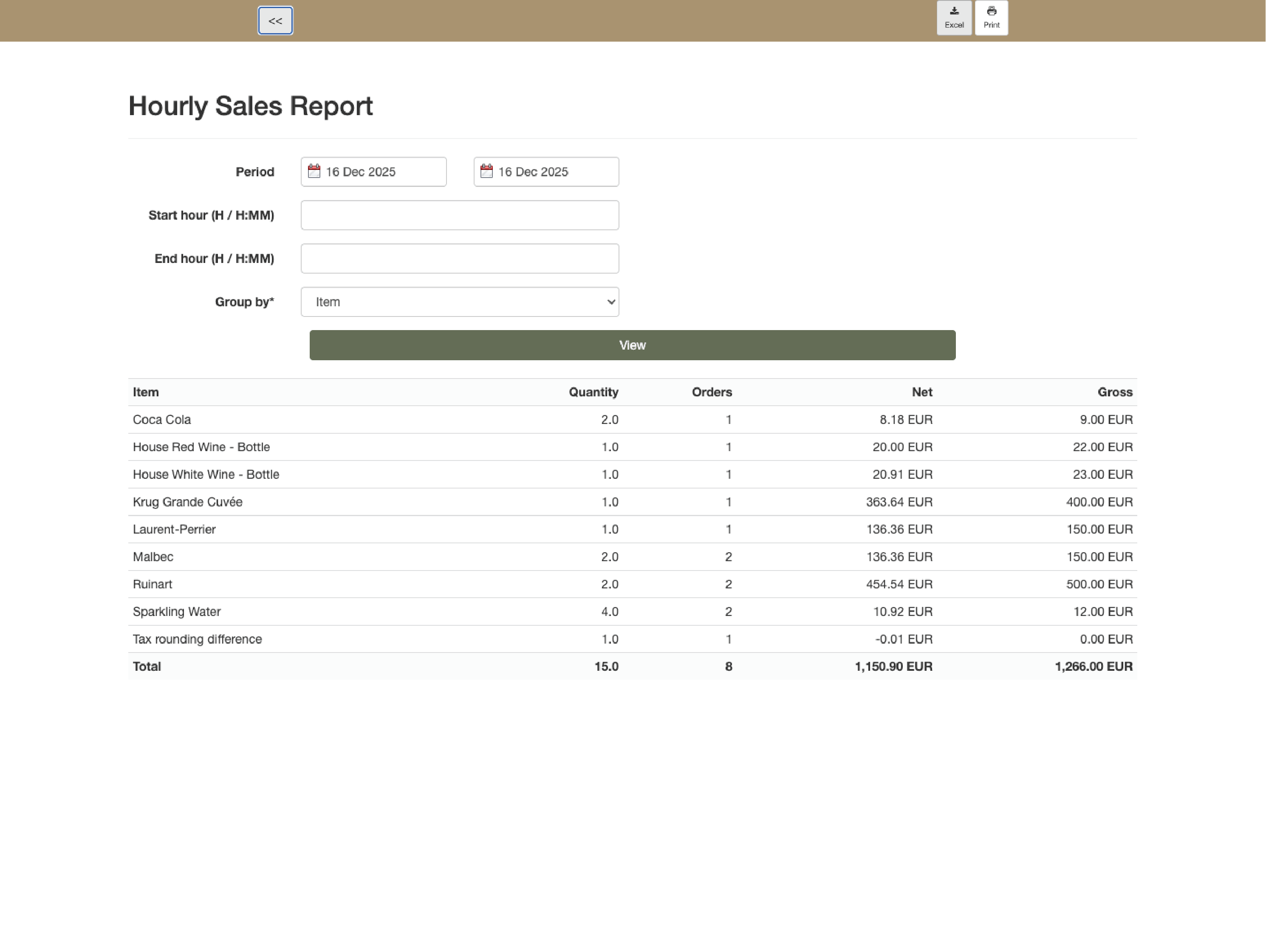The width and height of the screenshot is (1266, 952).
Task: Click the Quantity column header
Action: [x=593, y=392]
